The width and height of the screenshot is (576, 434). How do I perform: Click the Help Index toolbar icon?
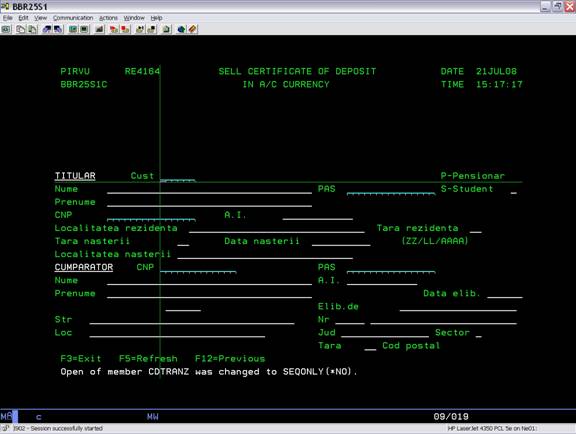point(193,29)
